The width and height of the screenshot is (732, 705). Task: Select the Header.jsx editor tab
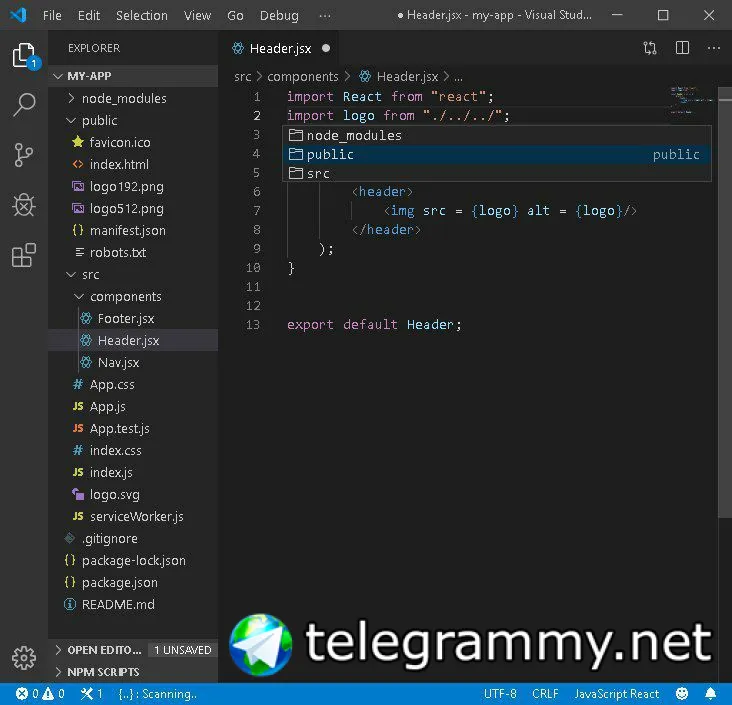[x=281, y=49]
